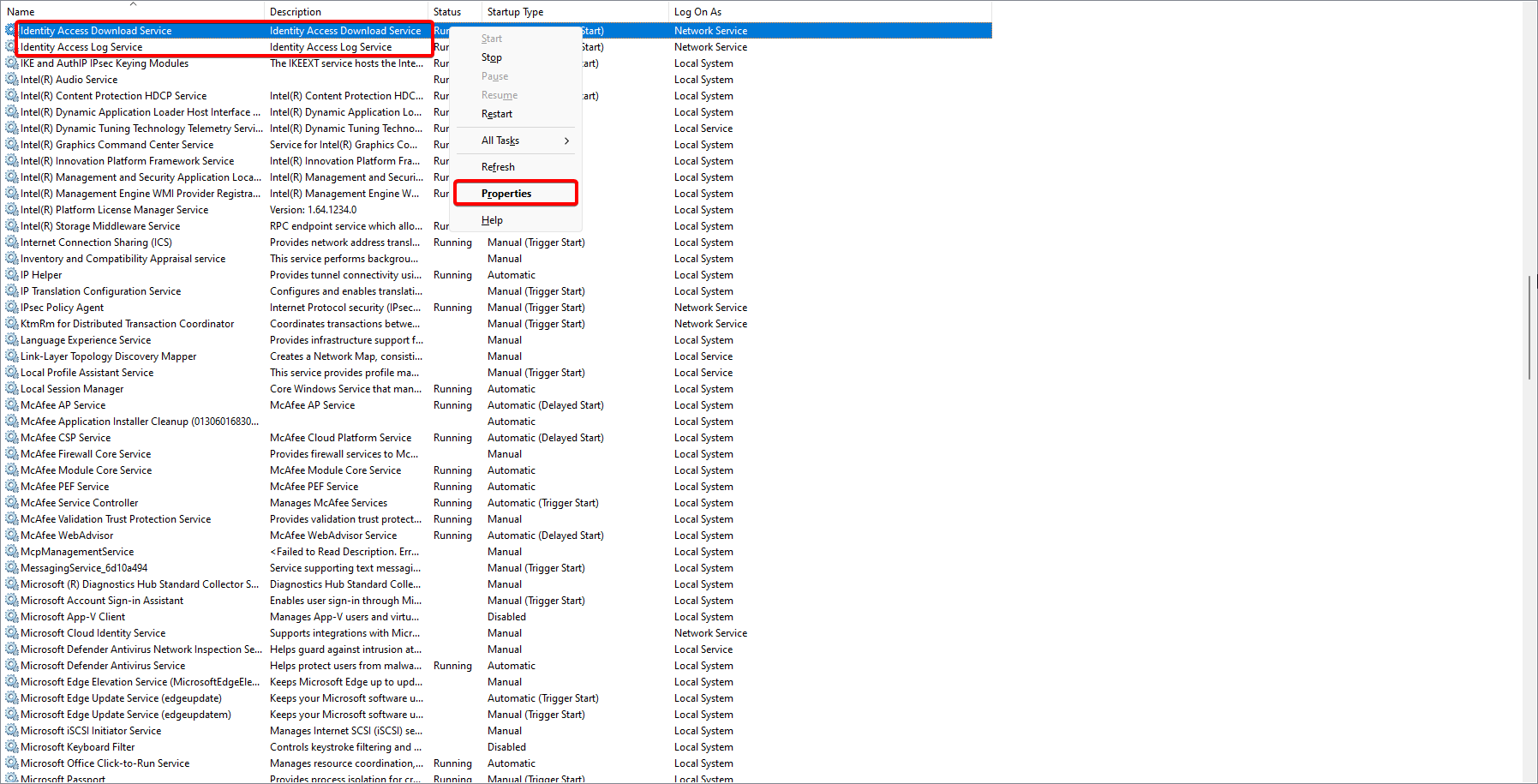Screen dimensions: 1538x784
Task: Click KtmRm for Distributed Transaction Coordinator
Action: [x=127, y=324]
